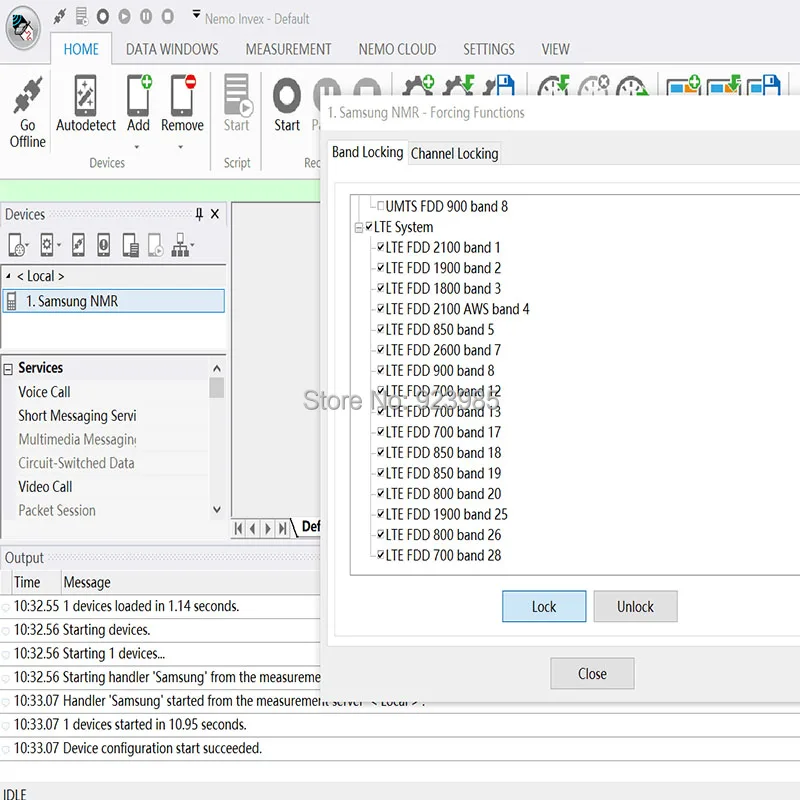The width and height of the screenshot is (800, 800).
Task: Collapse the LTE System tree node
Action: [x=359, y=228]
